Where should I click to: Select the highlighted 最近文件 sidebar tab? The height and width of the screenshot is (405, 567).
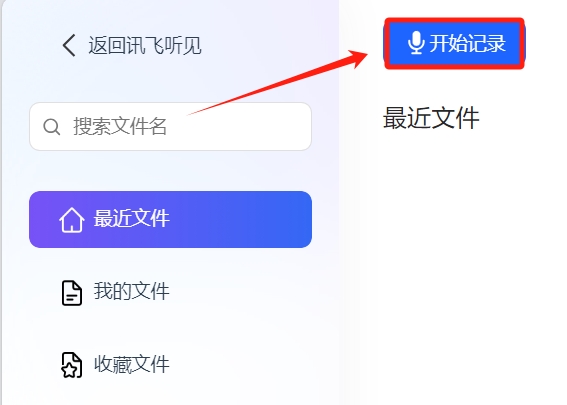[170, 219]
